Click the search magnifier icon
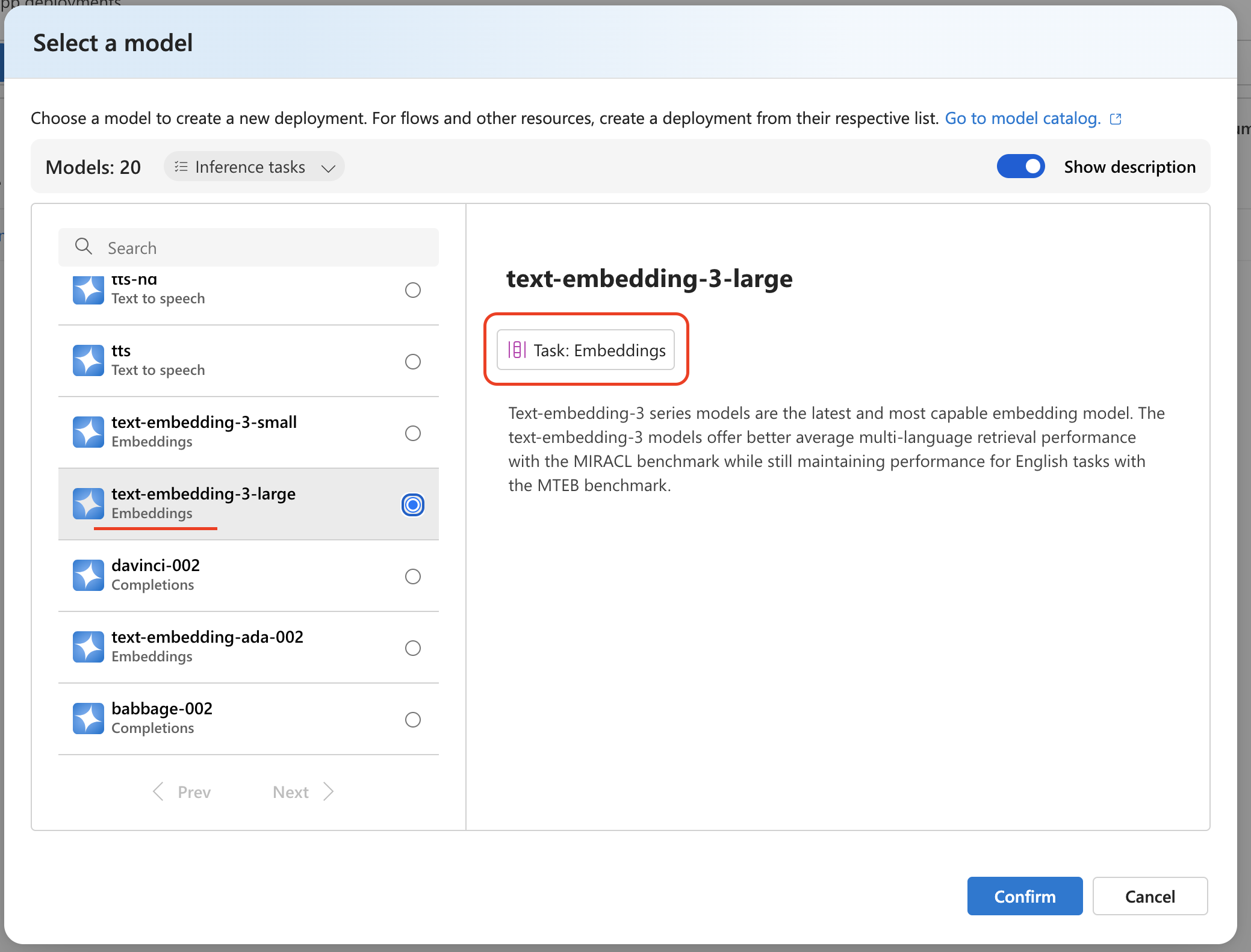Image resolution: width=1251 pixels, height=952 pixels. point(83,246)
